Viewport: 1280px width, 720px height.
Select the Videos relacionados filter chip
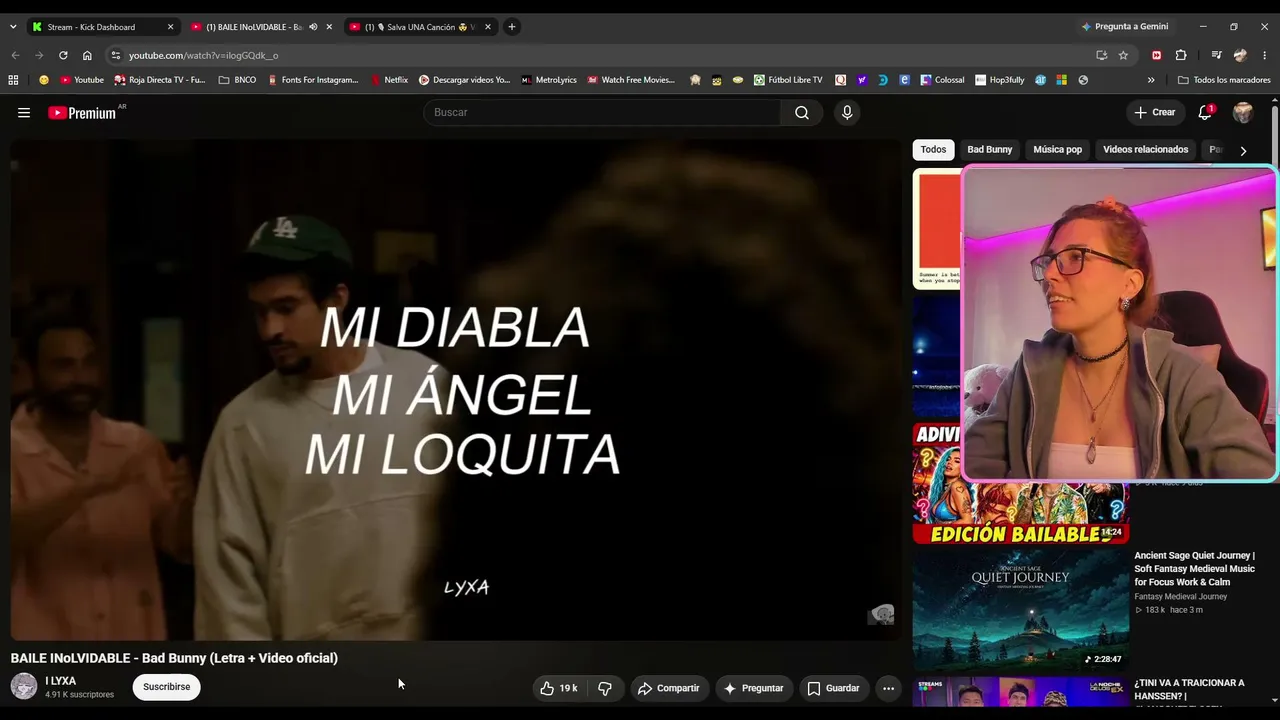click(1146, 150)
